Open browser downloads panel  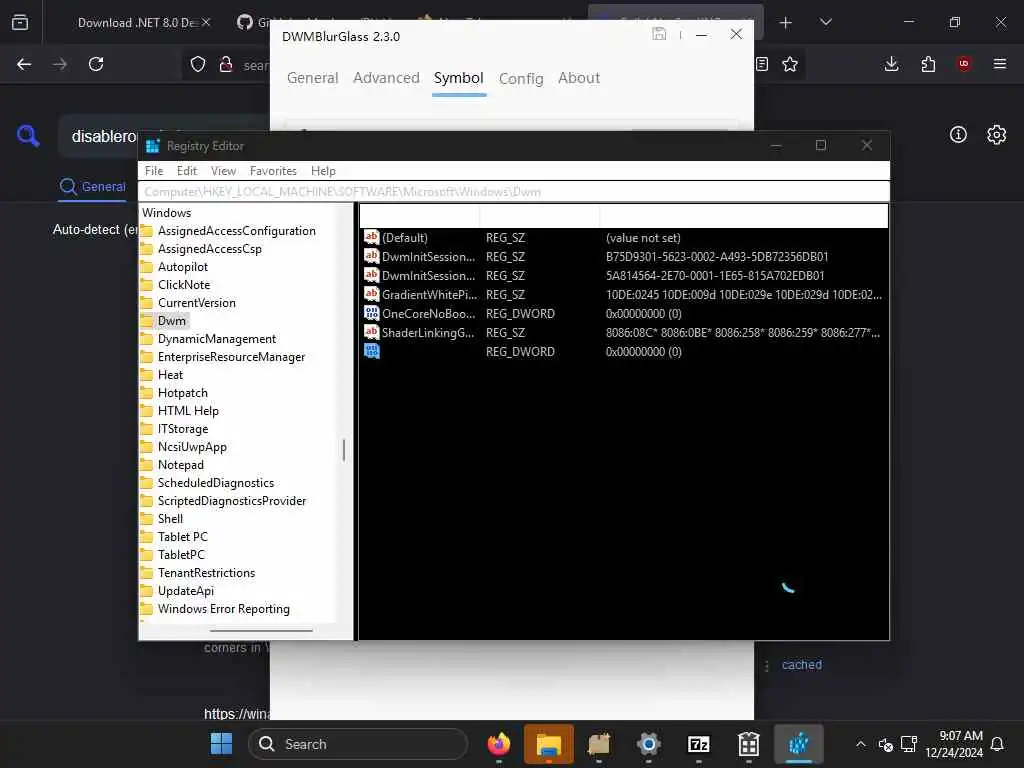tap(891, 64)
